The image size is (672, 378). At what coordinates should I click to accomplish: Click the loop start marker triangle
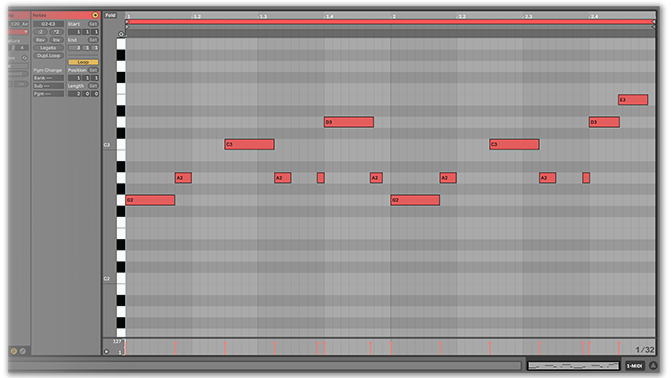click(x=127, y=21)
